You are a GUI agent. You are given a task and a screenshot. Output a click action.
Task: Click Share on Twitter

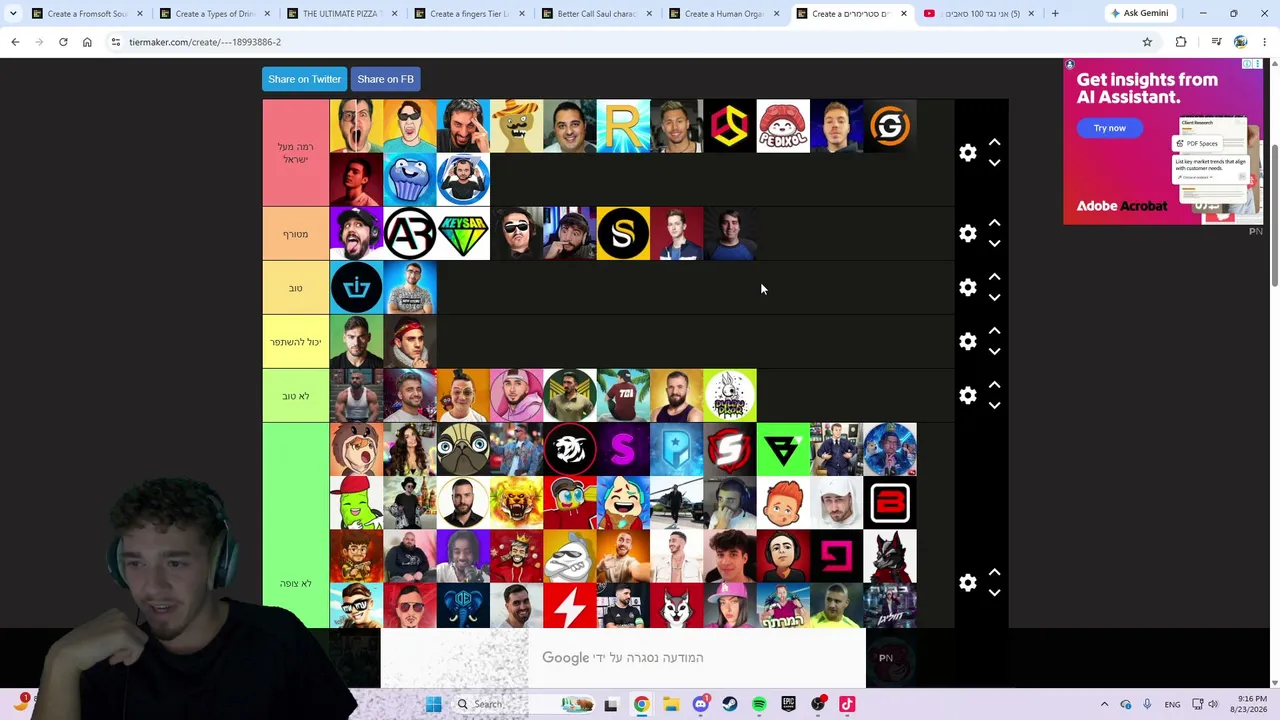(304, 79)
